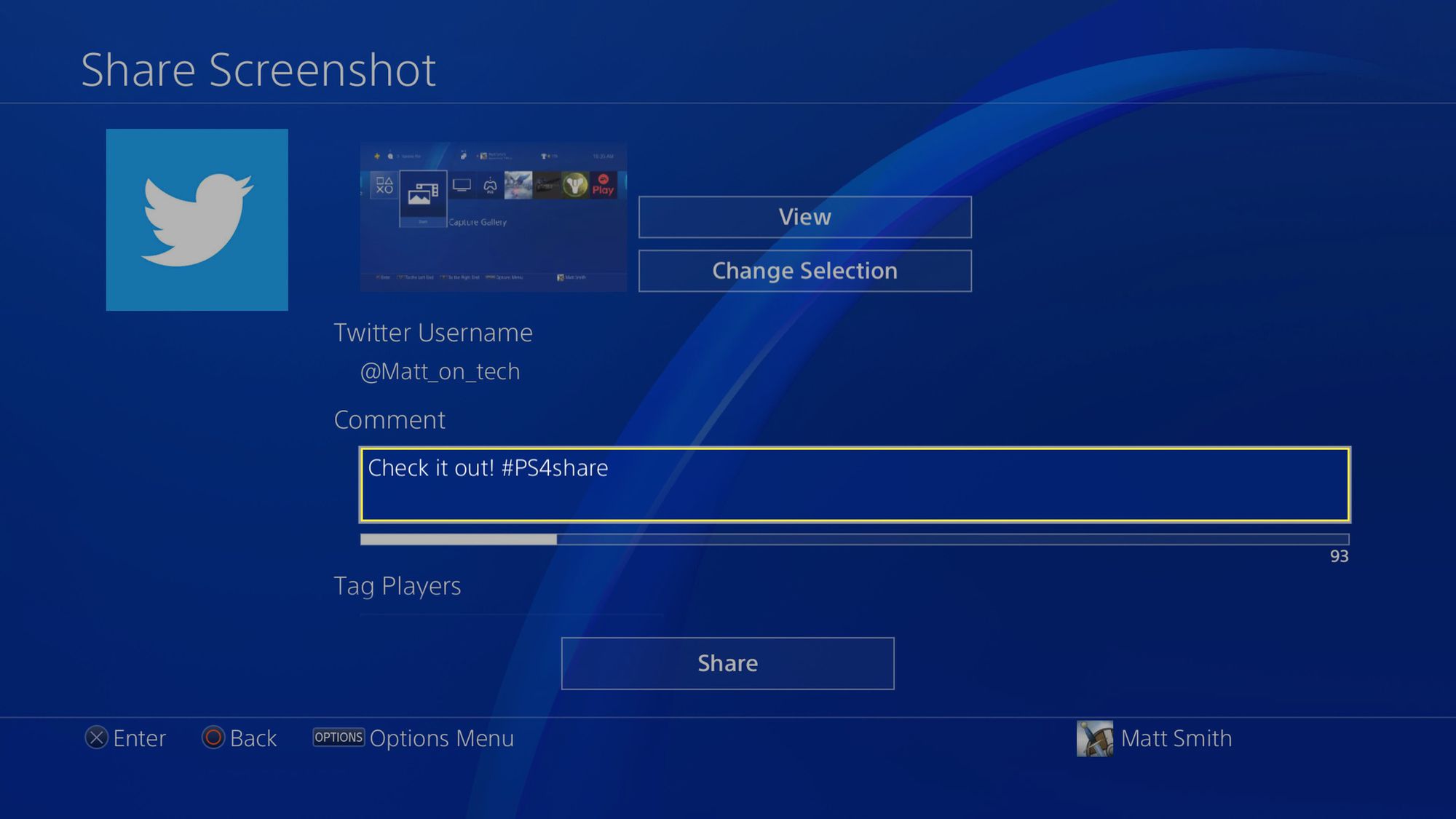
Task: Toggle the screenshot selection change
Action: (x=805, y=271)
